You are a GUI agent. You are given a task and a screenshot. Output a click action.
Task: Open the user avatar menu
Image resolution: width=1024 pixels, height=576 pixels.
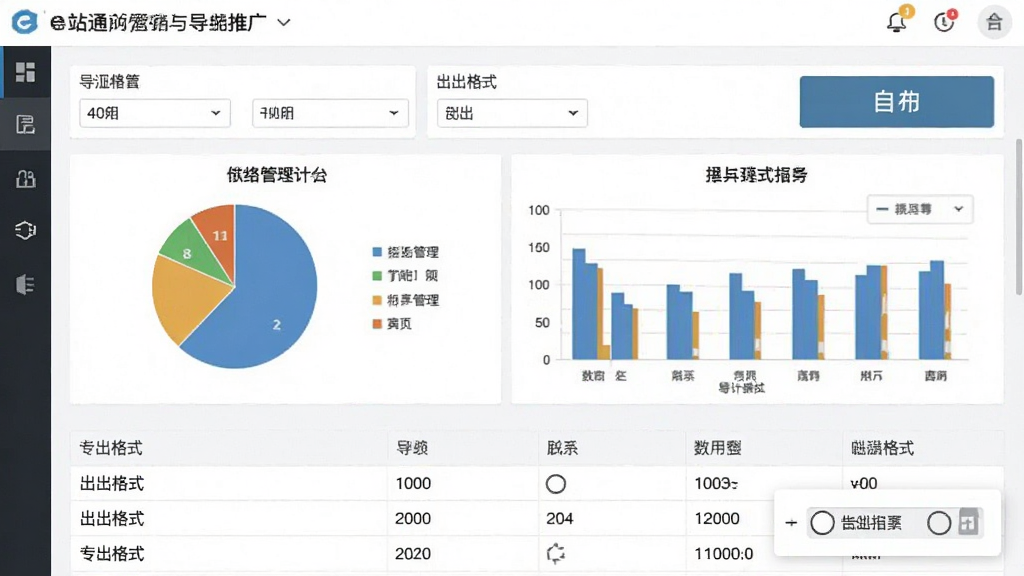click(x=994, y=22)
